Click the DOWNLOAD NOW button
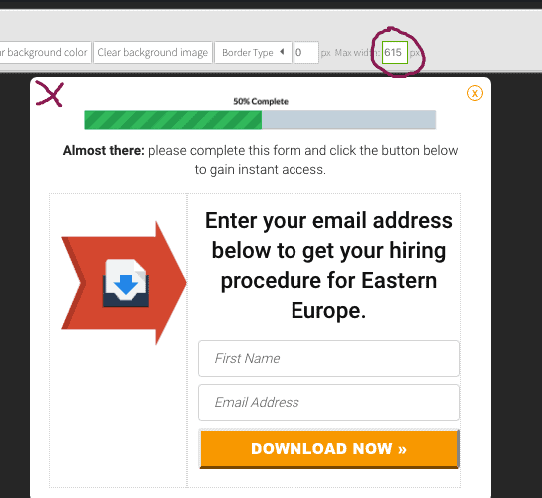The height and width of the screenshot is (498, 542). pos(329,449)
